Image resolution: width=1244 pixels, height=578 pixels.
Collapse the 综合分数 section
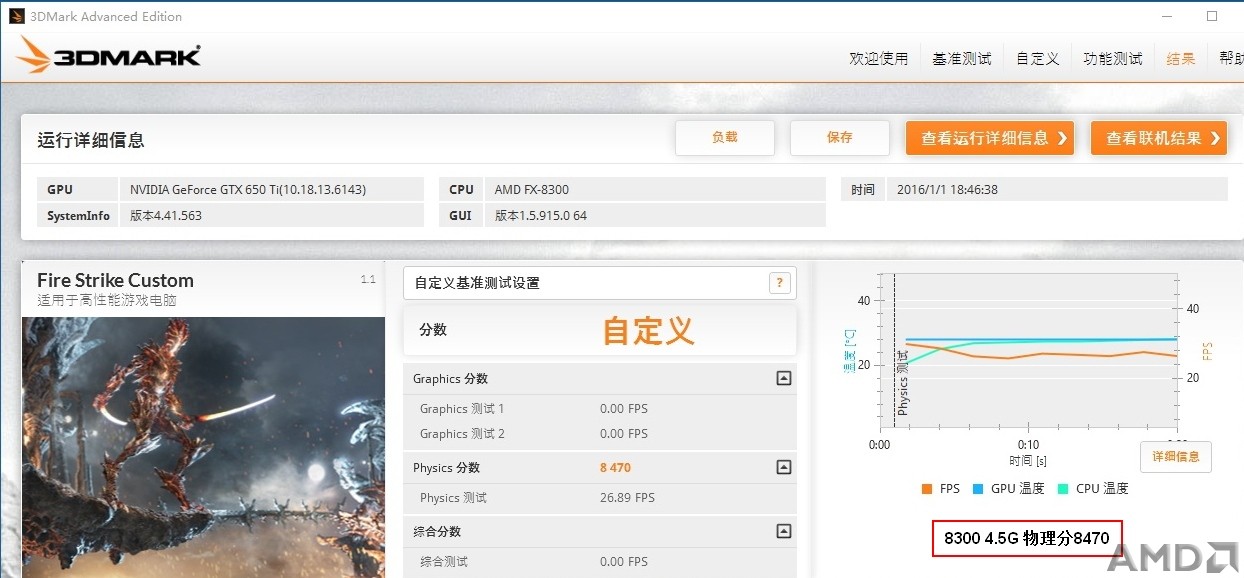click(x=784, y=531)
